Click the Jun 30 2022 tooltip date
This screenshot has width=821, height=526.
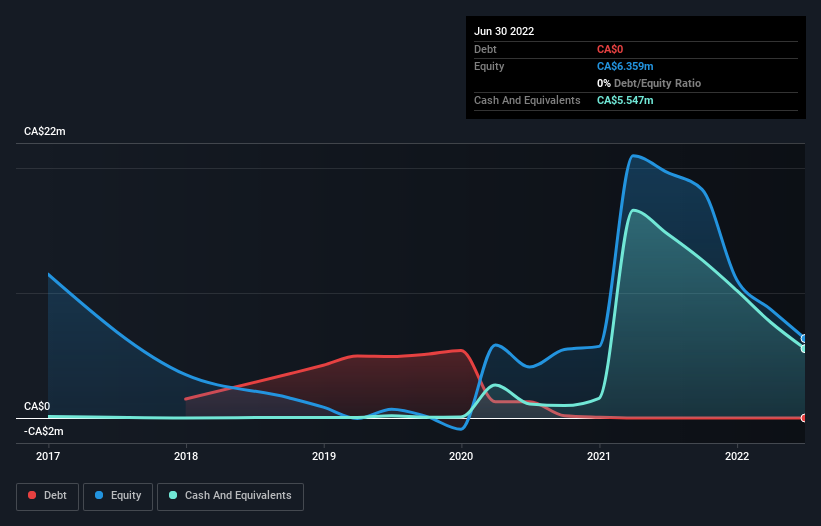coord(504,31)
